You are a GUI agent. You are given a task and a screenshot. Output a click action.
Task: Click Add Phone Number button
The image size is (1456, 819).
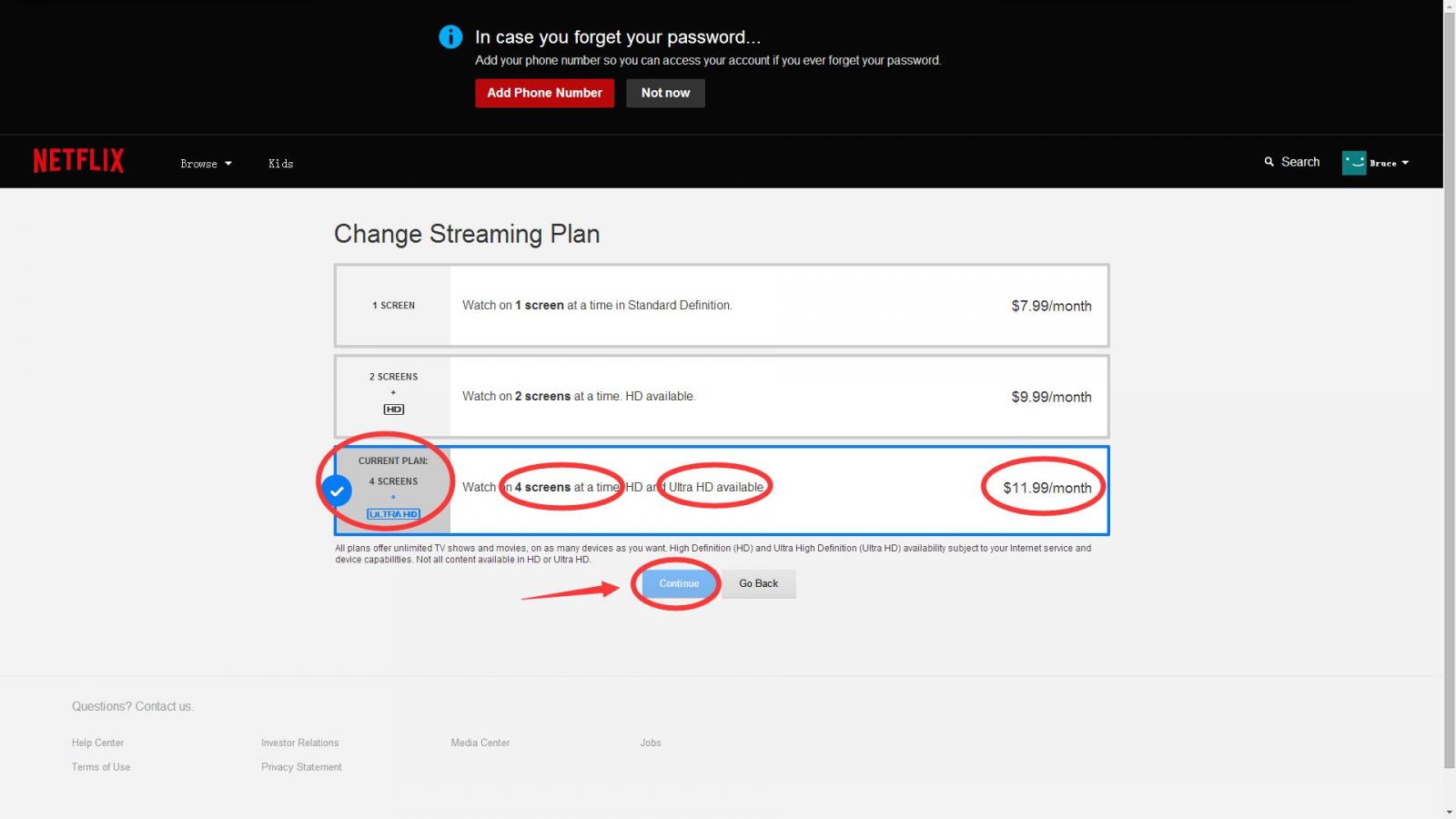pos(544,93)
